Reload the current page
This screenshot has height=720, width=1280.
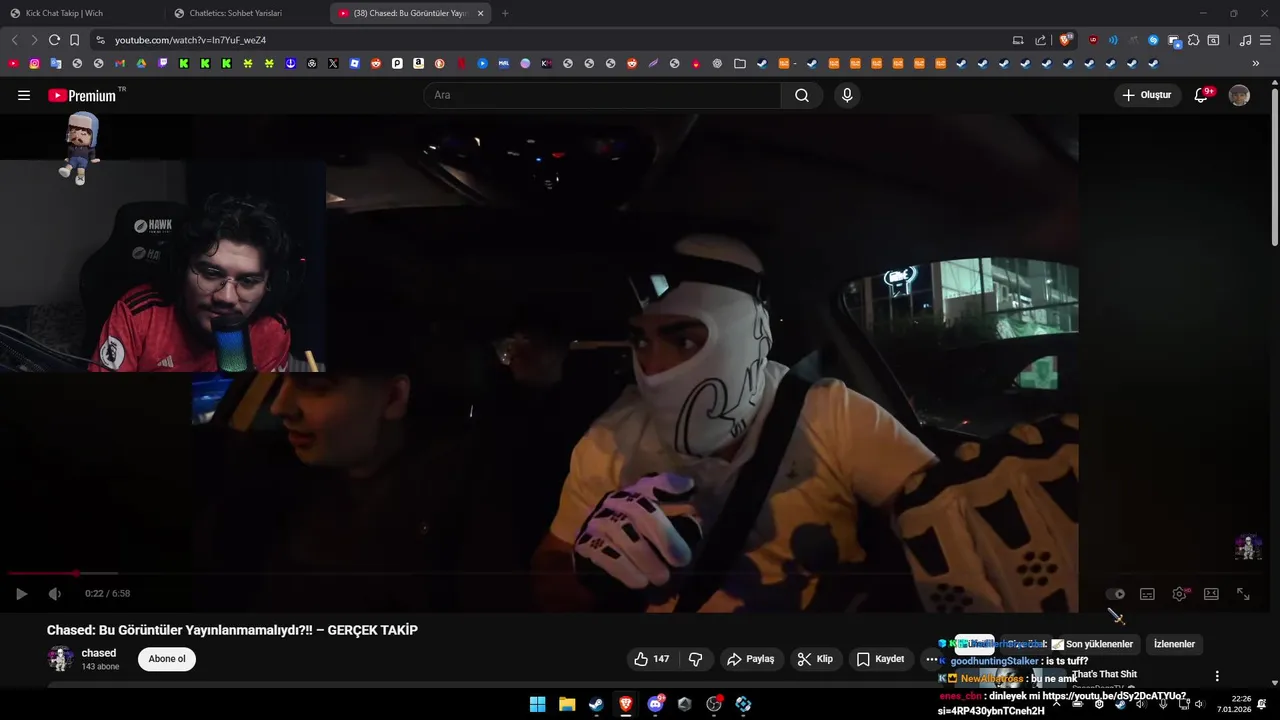coord(54,40)
